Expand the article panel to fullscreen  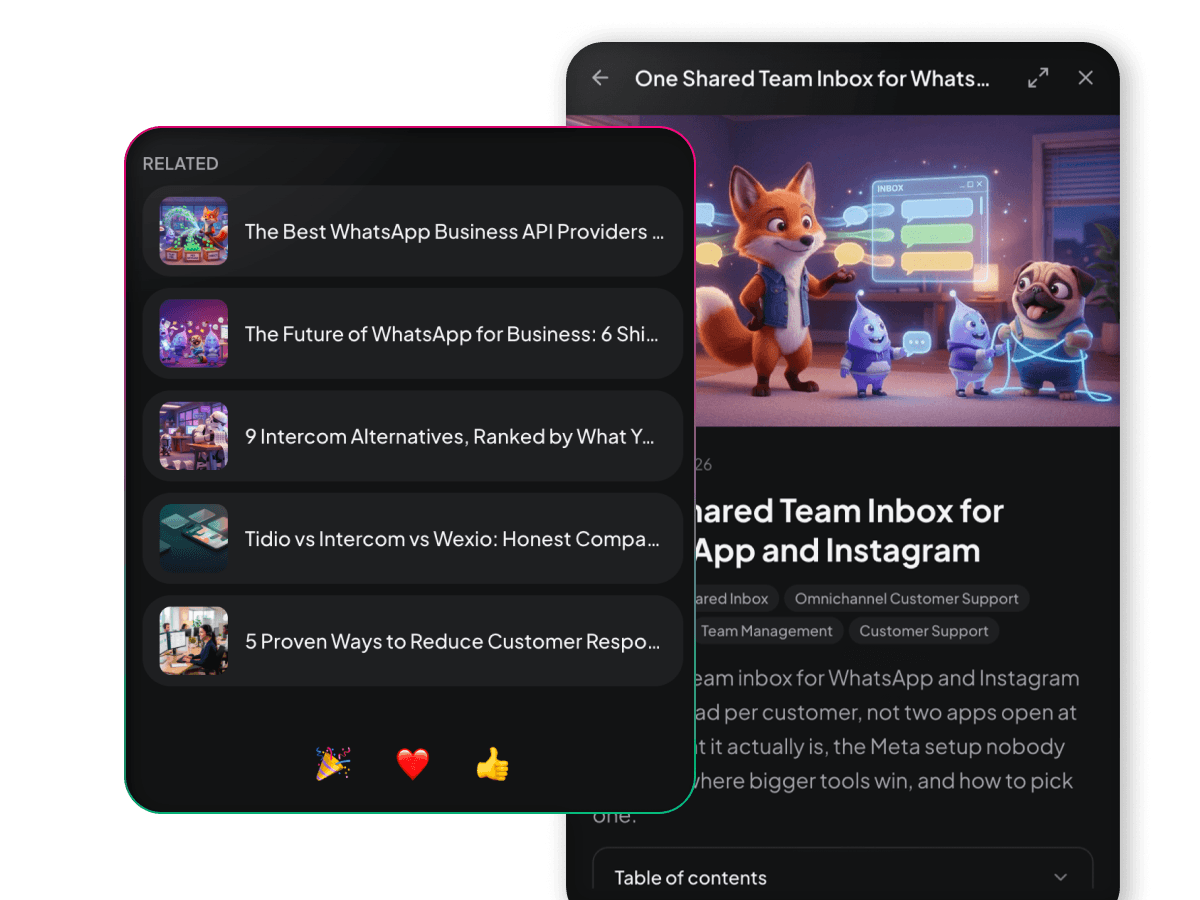coord(1038,78)
